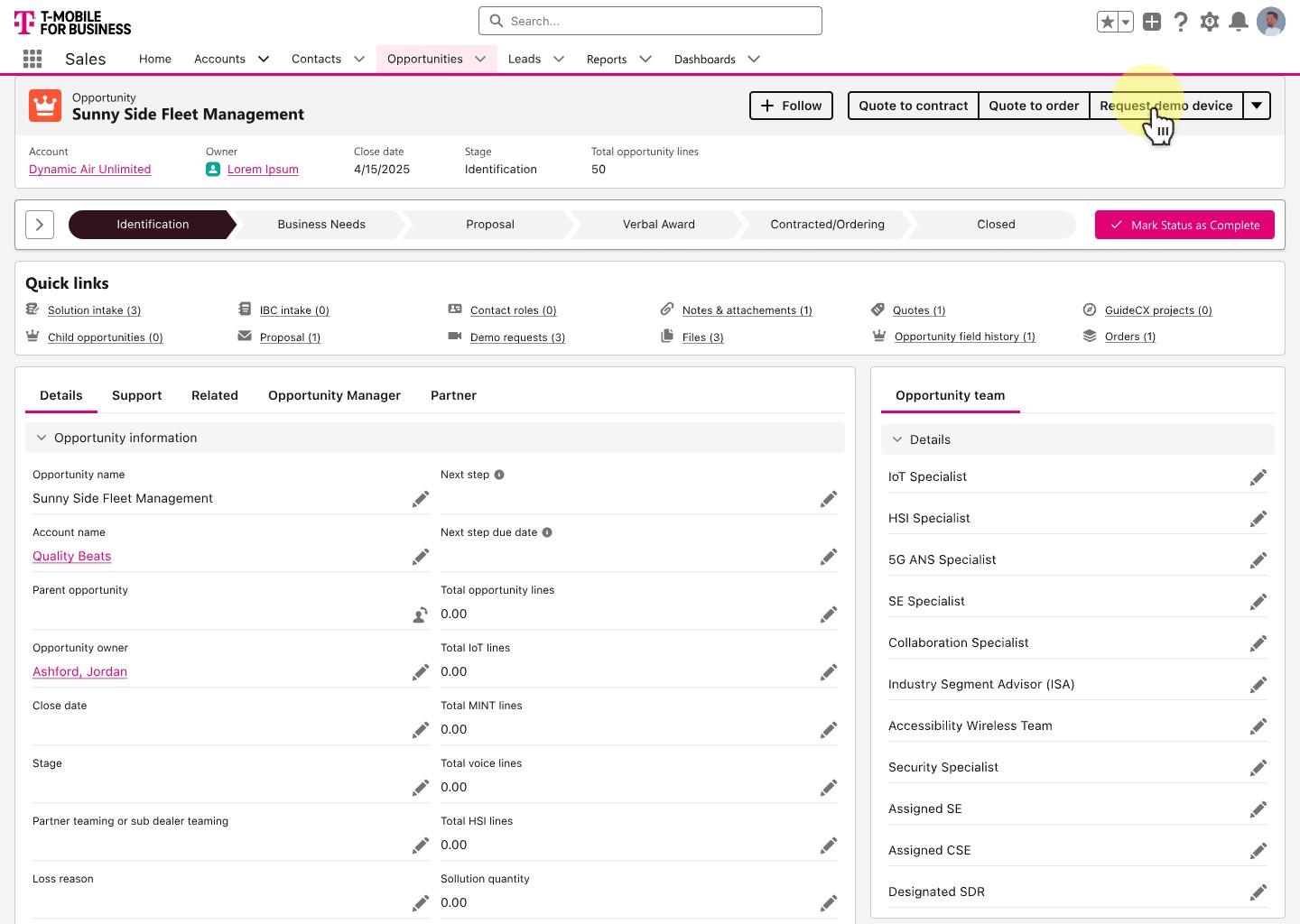Open the notifications bell
1300x924 pixels.
coord(1239,22)
